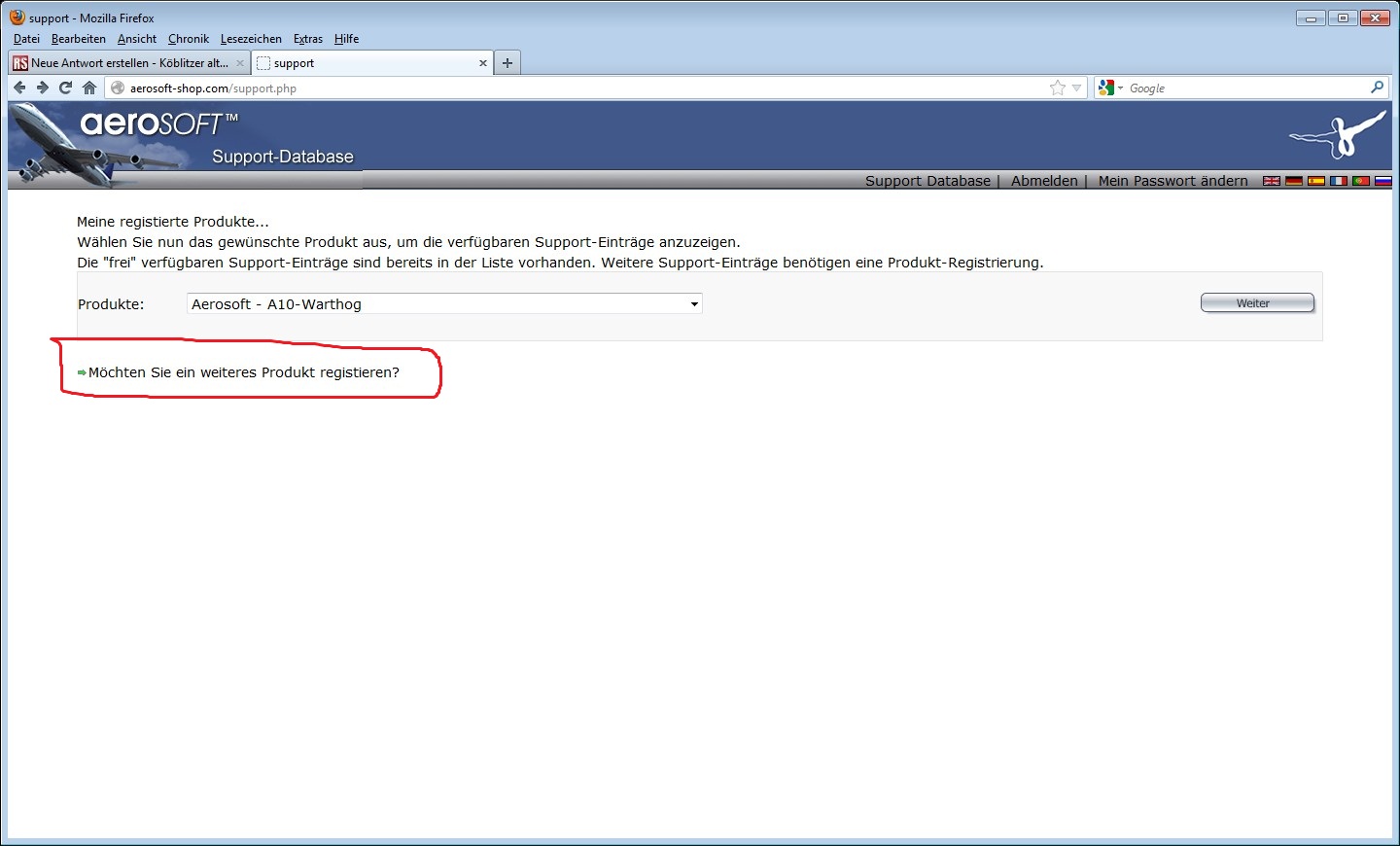The height and width of the screenshot is (846, 1400).
Task: Close the Firefox window
Action: [1375, 18]
